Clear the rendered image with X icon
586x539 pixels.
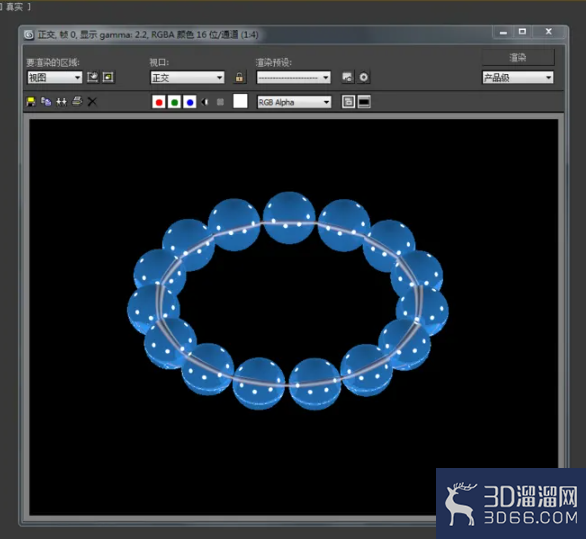(92, 102)
